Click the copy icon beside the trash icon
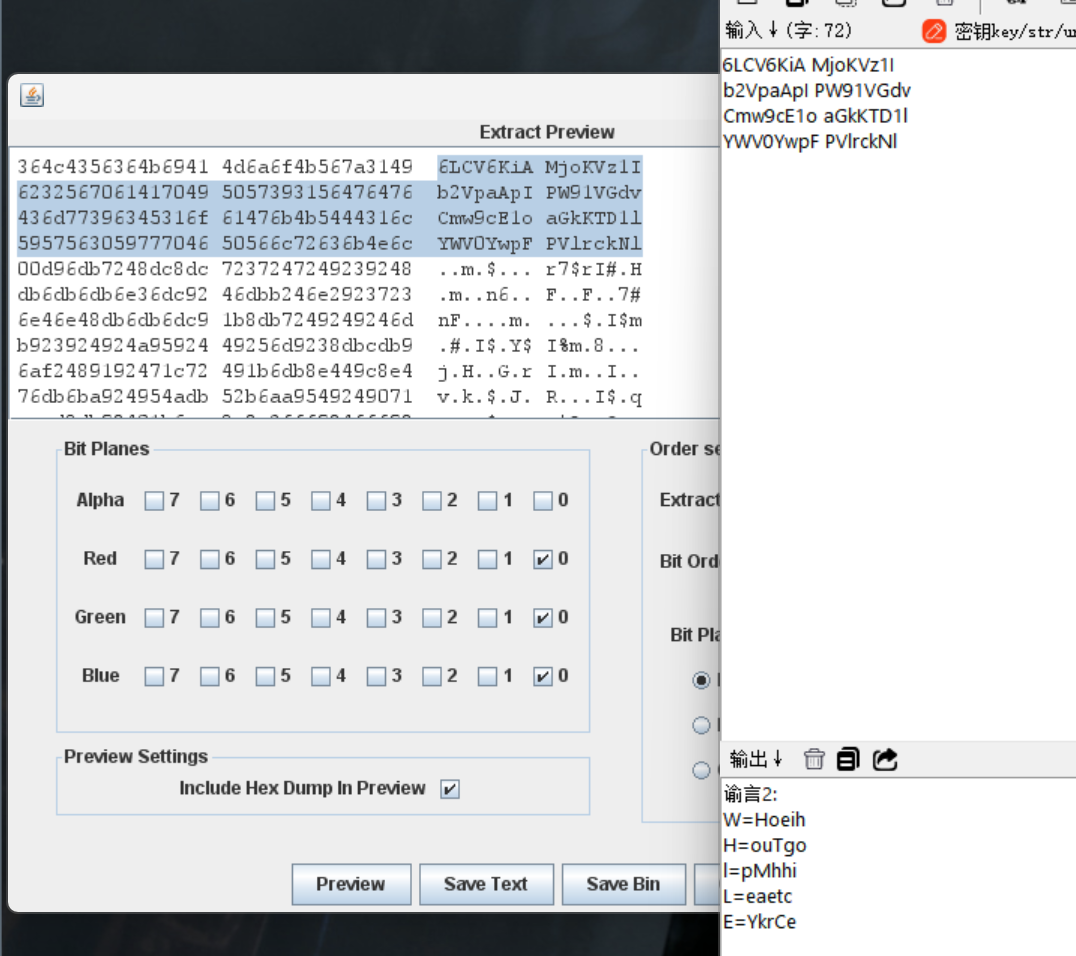The image size is (1076, 956). coord(848,759)
